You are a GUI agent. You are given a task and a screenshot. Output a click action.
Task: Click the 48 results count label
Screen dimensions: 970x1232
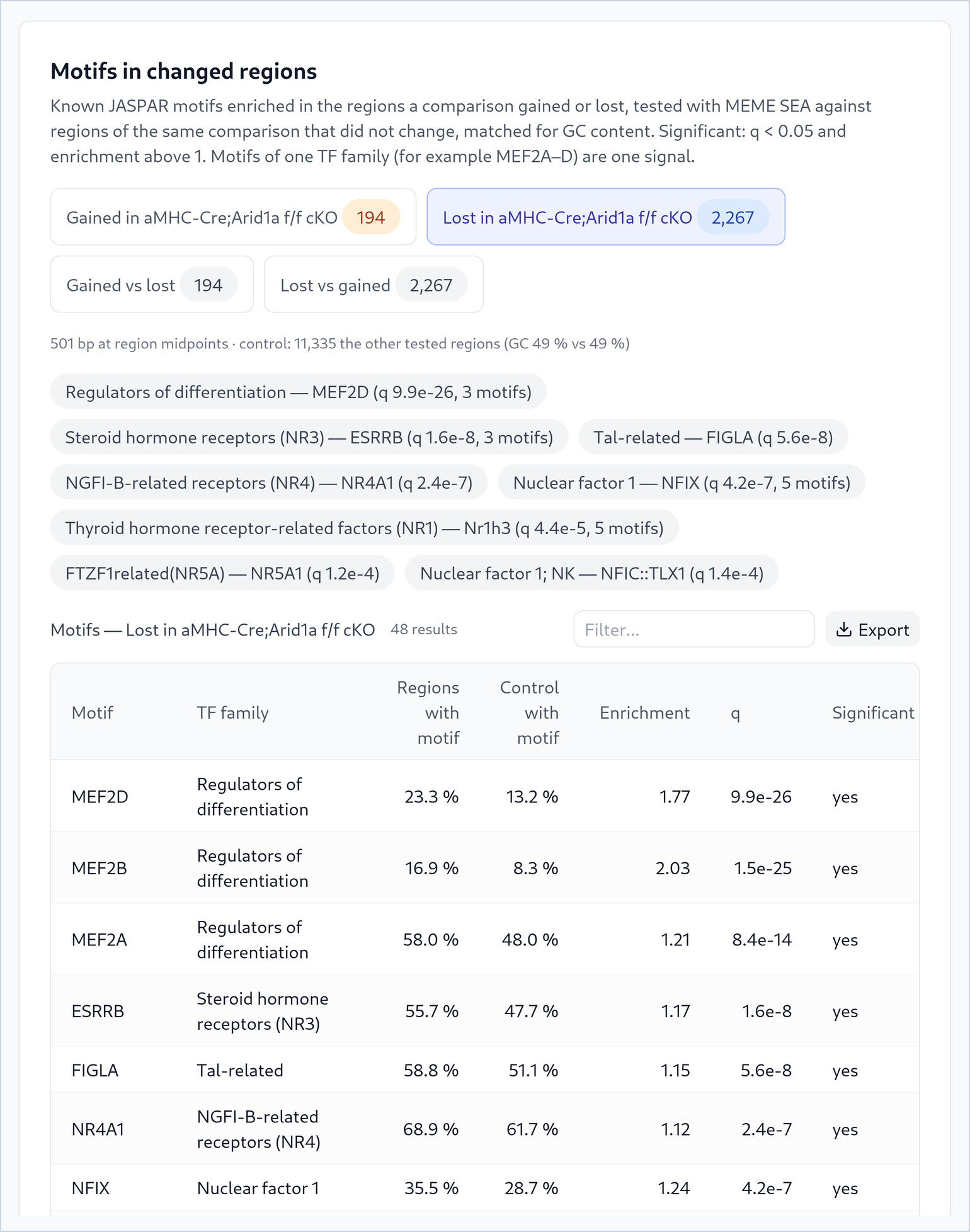point(424,629)
